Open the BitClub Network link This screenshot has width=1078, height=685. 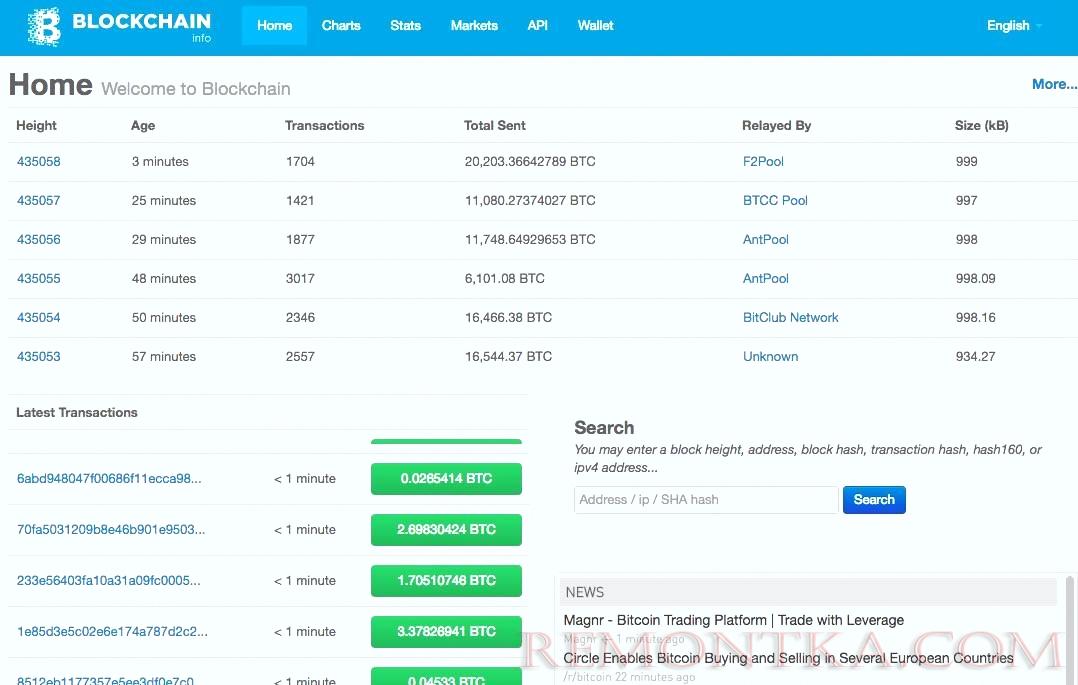click(x=791, y=318)
